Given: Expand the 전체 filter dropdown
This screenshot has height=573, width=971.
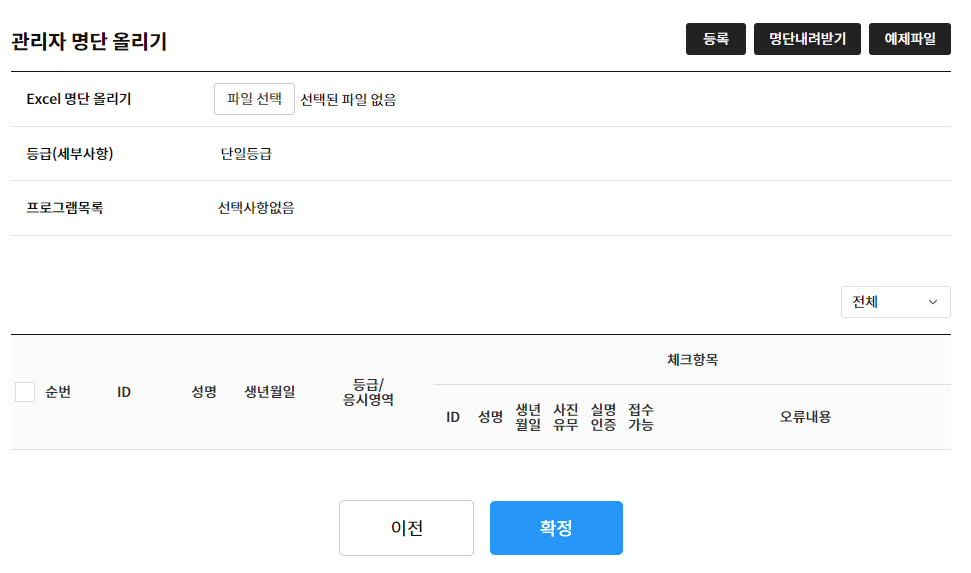Looking at the screenshot, I should 895,302.
